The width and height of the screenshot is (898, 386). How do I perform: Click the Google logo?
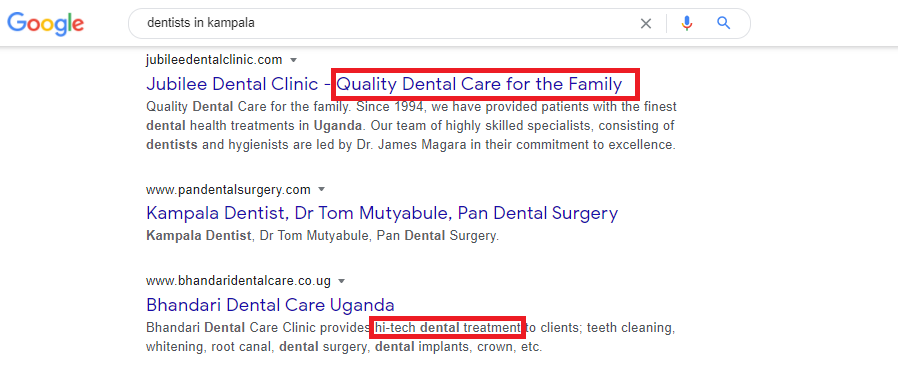[x=46, y=23]
